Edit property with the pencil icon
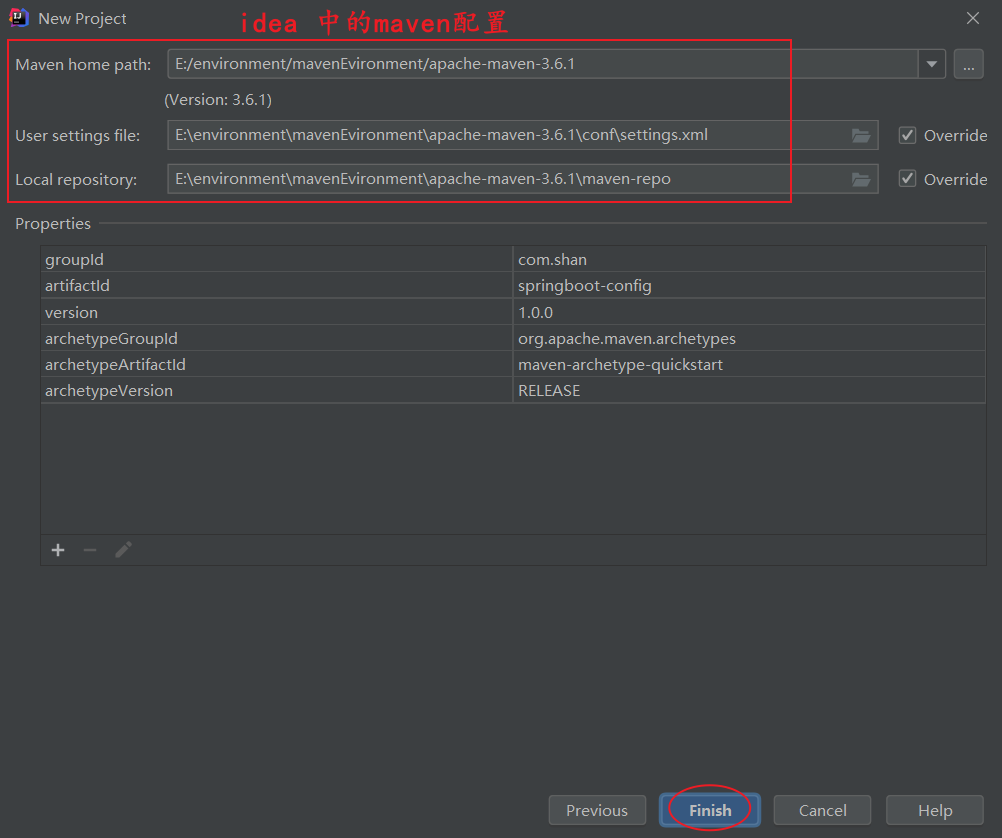The image size is (1002, 838). click(123, 550)
